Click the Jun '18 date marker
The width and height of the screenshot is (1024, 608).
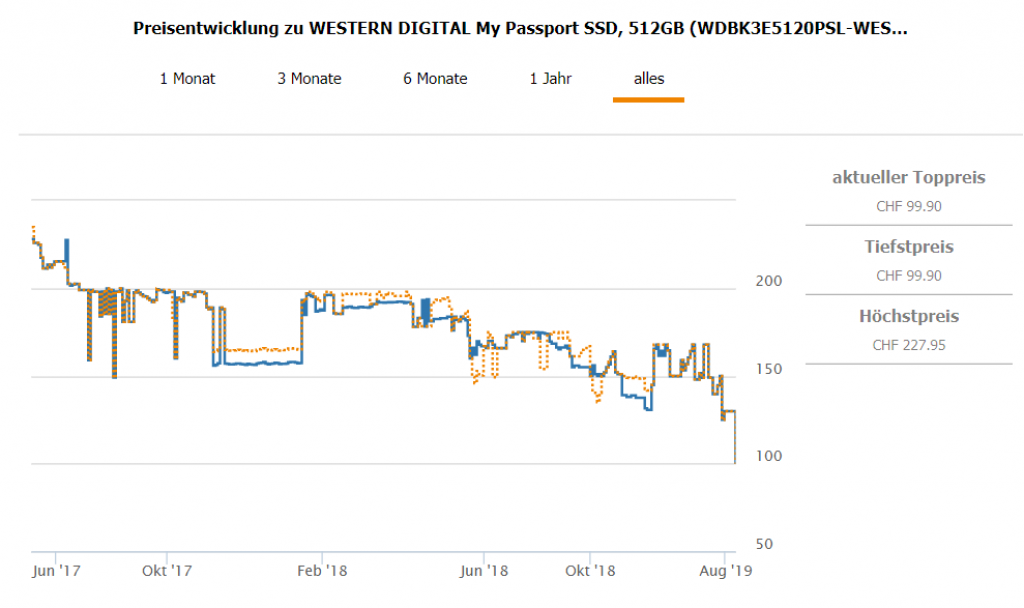coord(484,570)
